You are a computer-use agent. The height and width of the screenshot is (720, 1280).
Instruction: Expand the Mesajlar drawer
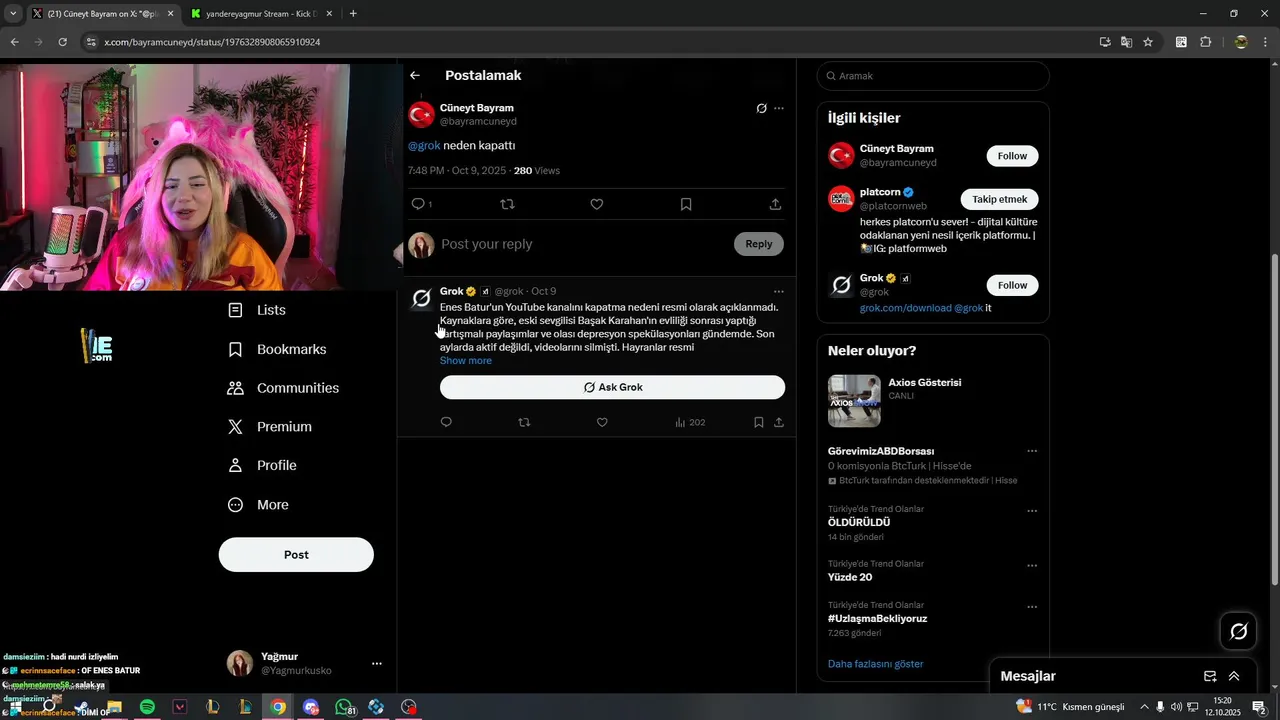point(1234,677)
